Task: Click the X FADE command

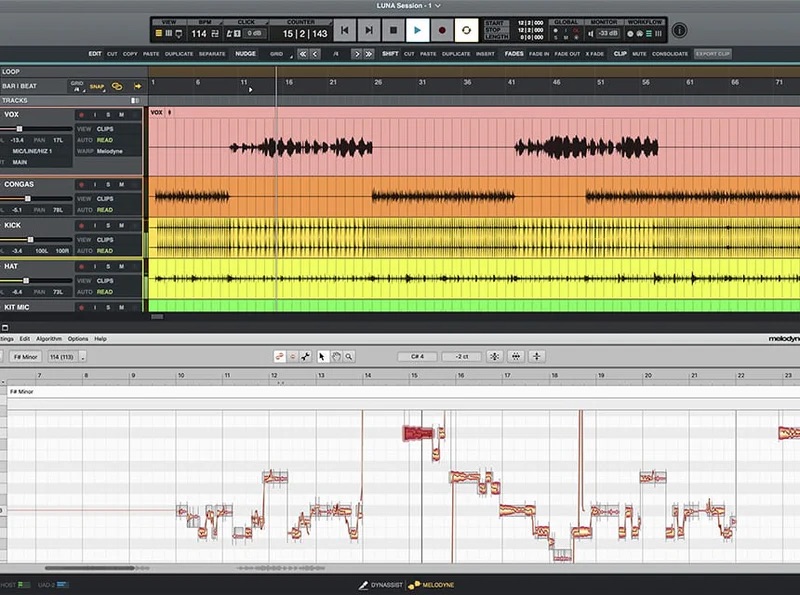Action: 594,54
